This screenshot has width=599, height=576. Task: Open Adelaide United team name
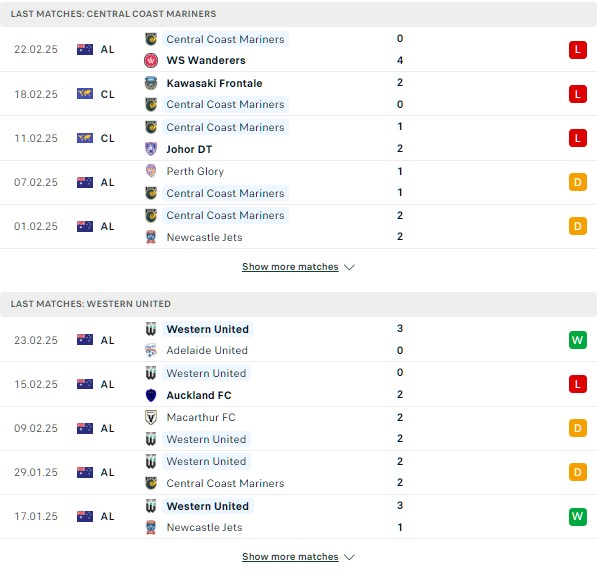pos(207,350)
